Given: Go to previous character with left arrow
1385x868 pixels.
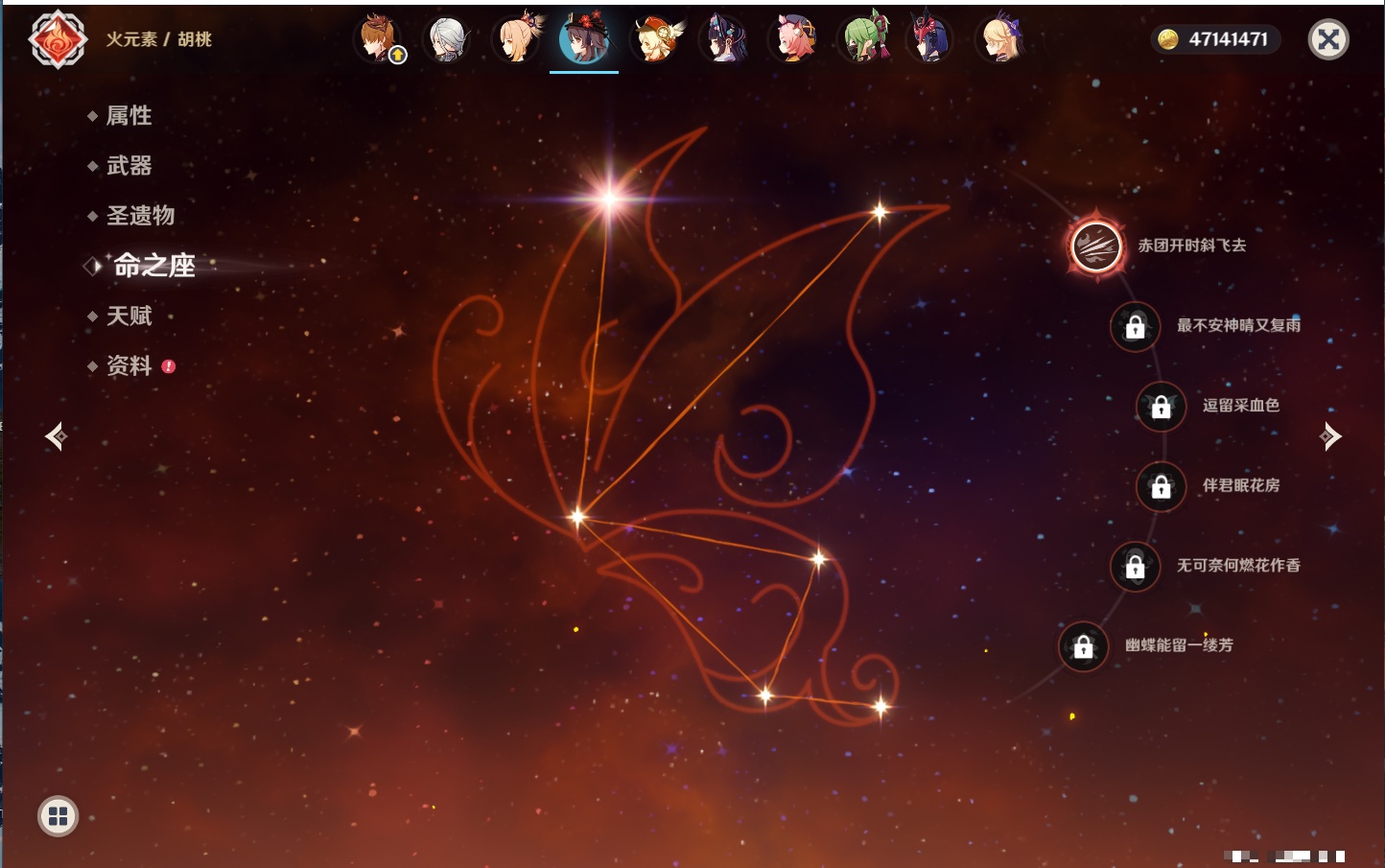Looking at the screenshot, I should point(56,436).
